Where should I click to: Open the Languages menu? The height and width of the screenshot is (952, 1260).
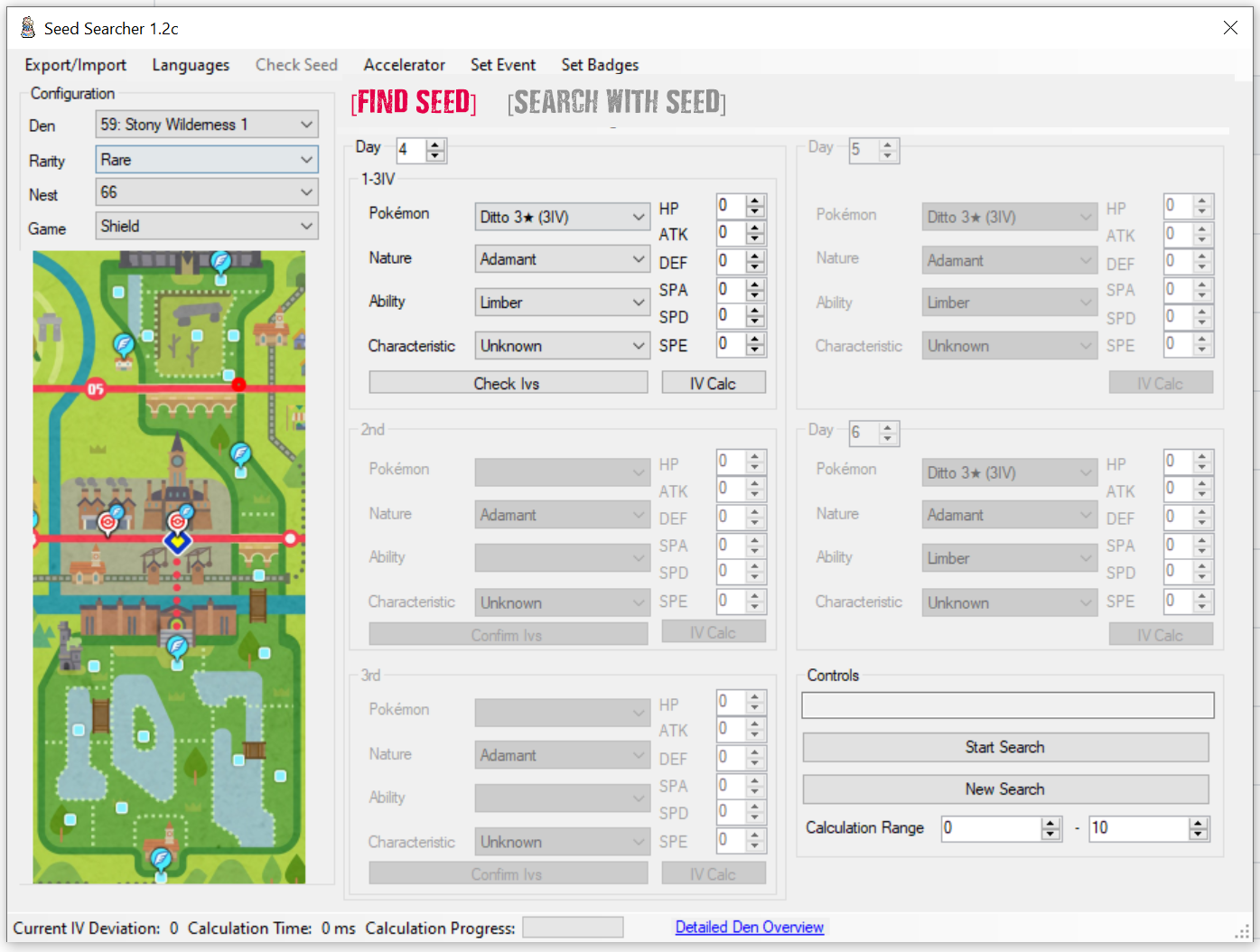191,65
